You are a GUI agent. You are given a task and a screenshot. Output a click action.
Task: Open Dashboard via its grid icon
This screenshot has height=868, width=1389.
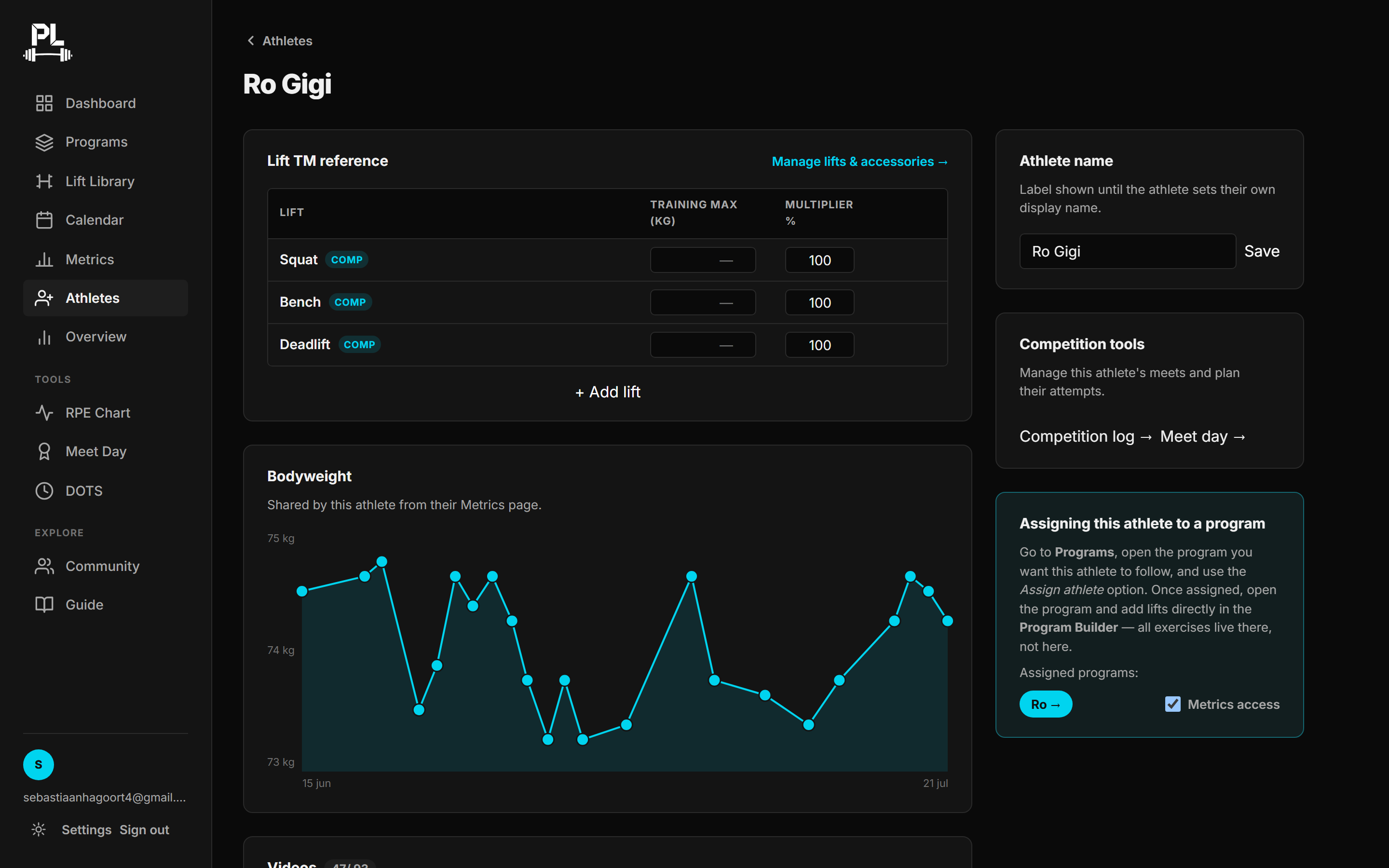44,103
